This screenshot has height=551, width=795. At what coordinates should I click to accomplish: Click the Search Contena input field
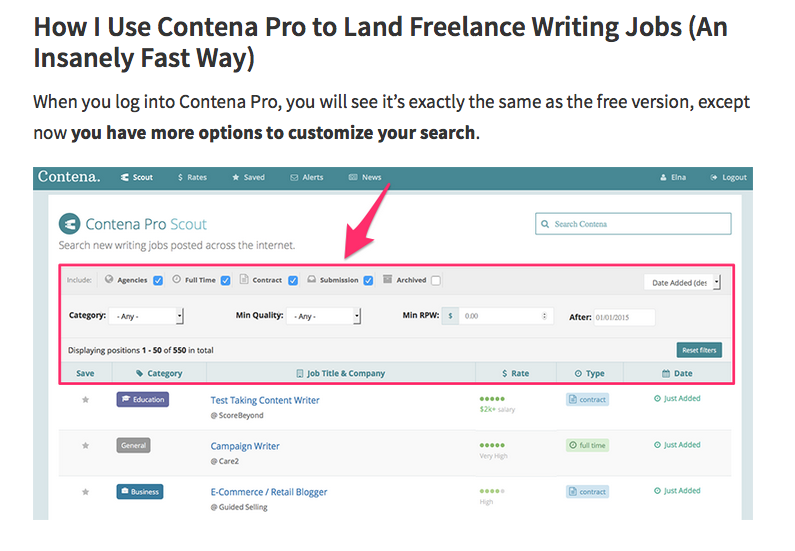point(633,224)
